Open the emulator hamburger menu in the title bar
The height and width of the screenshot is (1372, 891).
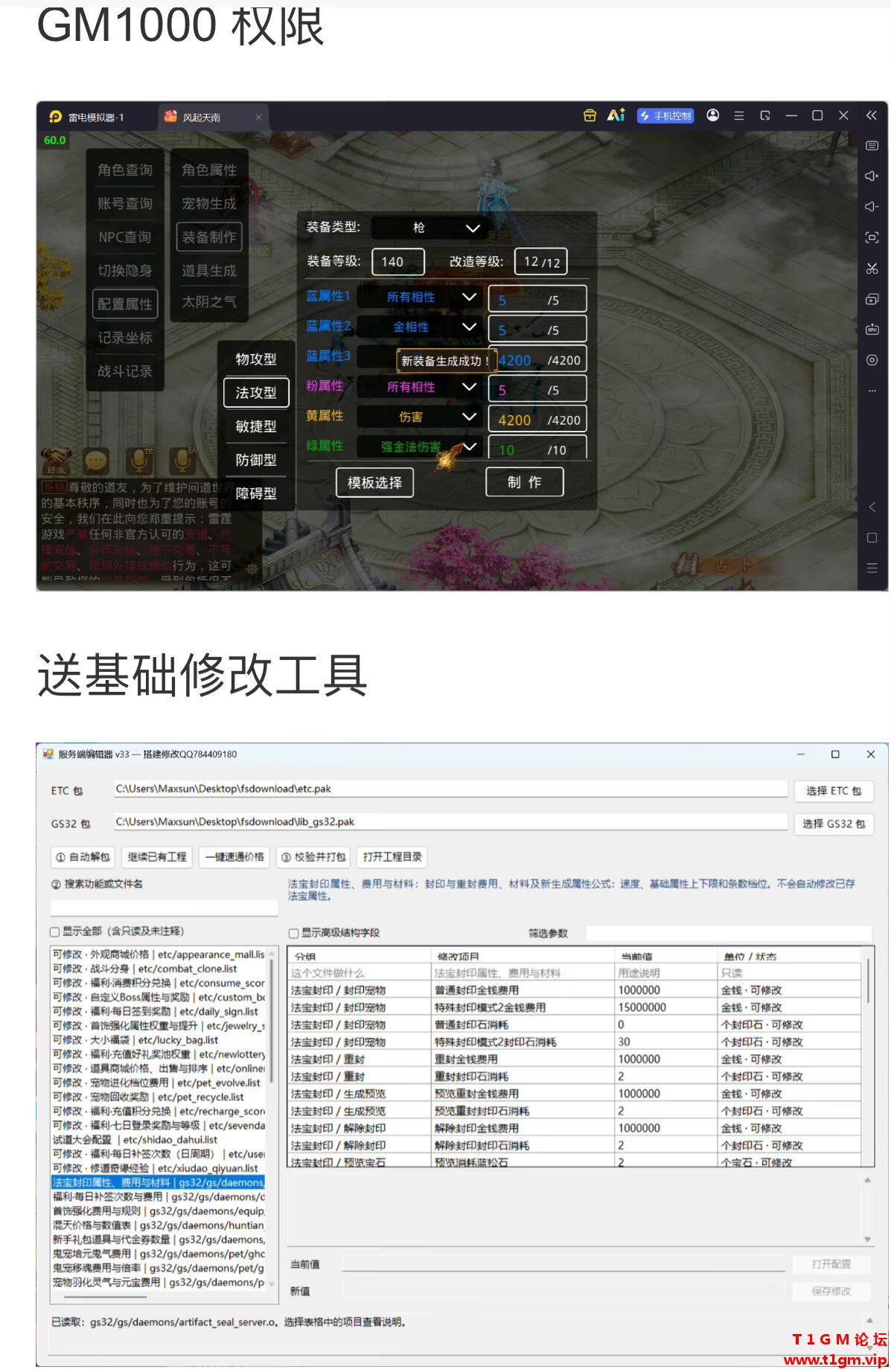tap(739, 116)
